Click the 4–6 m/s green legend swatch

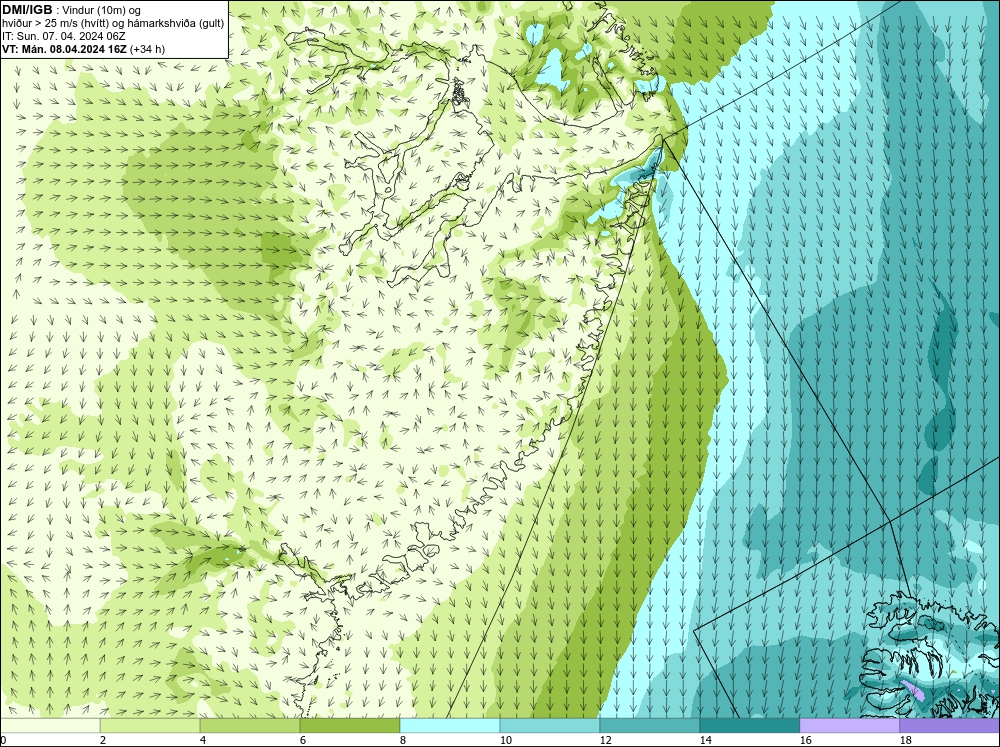tap(250, 726)
